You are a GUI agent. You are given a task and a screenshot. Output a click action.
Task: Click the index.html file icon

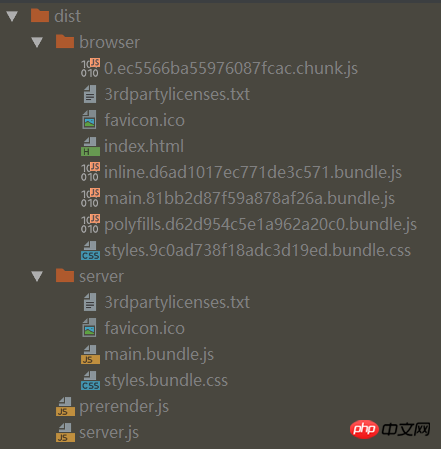point(90,146)
